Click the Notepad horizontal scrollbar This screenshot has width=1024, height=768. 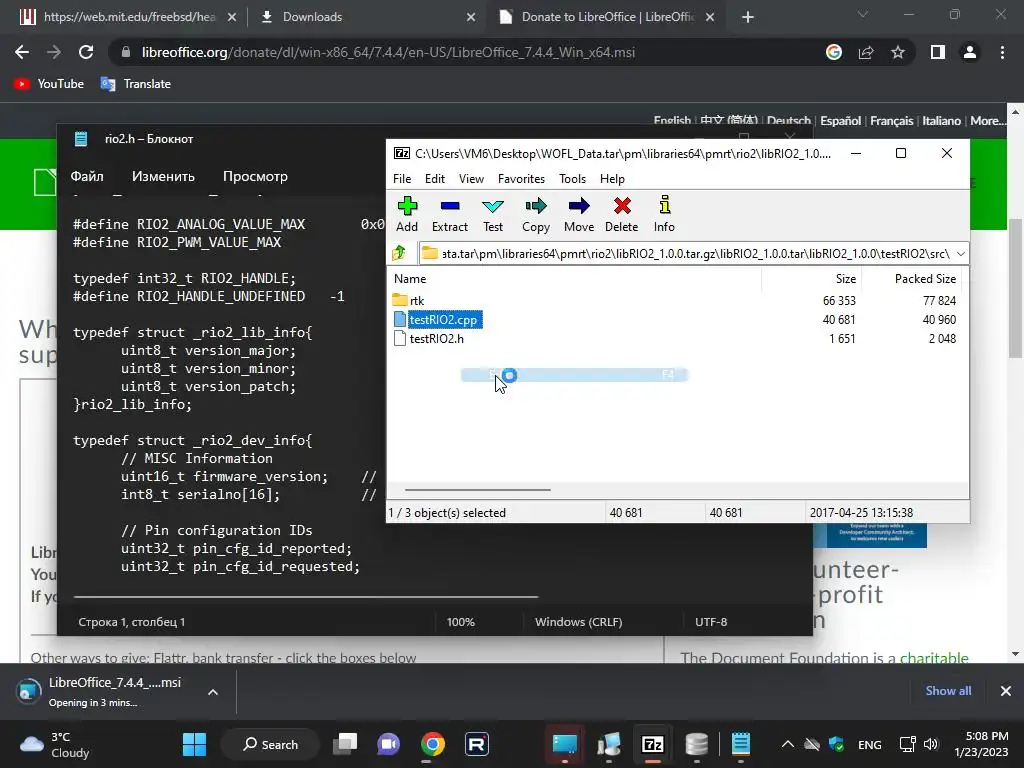point(306,596)
